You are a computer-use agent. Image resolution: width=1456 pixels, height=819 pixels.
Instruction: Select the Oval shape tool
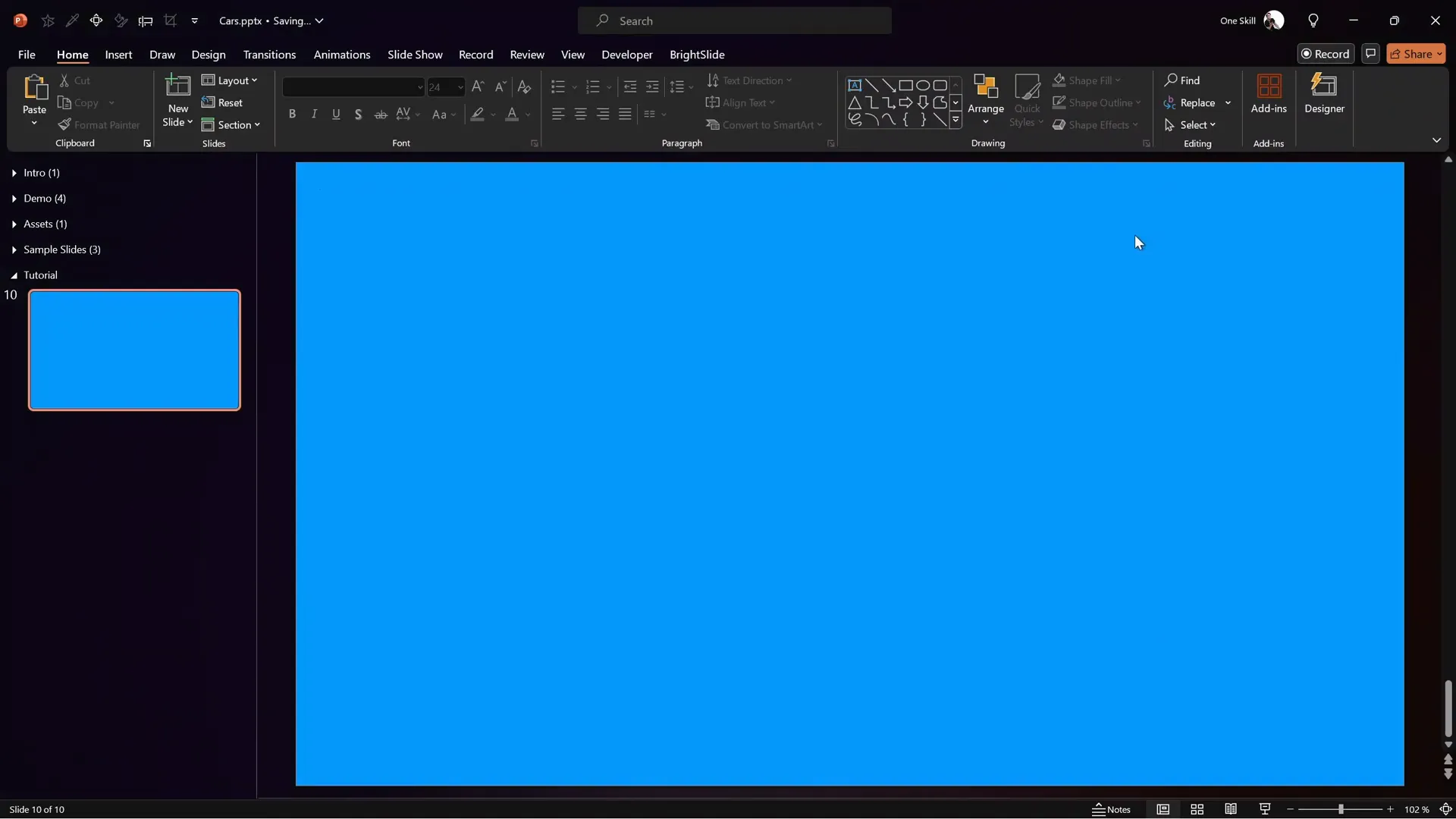pyautogui.click(x=924, y=85)
